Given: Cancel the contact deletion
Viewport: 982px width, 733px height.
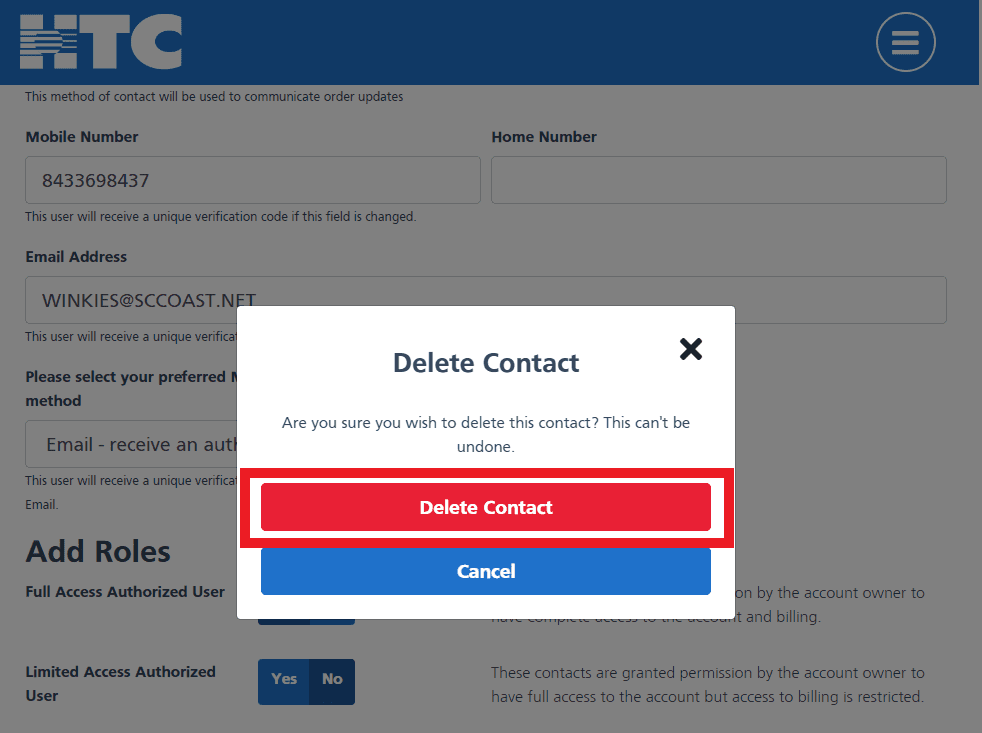Looking at the screenshot, I should (x=486, y=571).
